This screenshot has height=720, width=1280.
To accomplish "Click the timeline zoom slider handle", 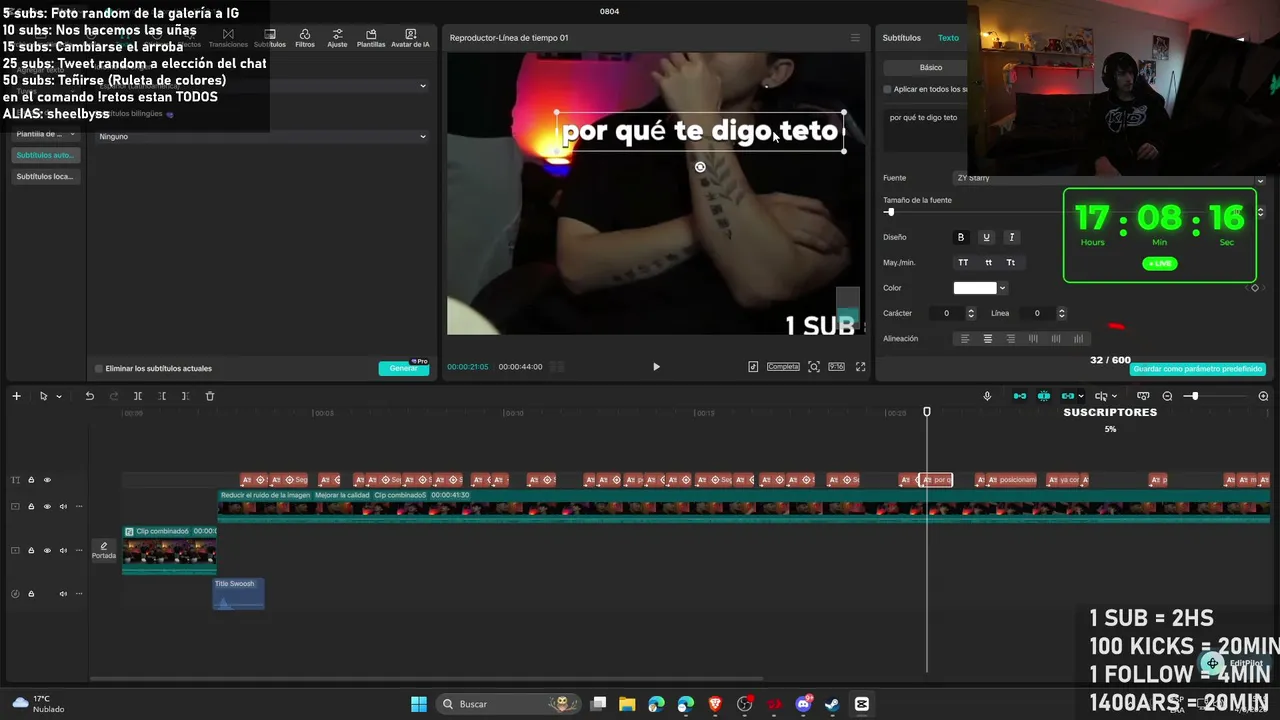I will (x=1193, y=396).
